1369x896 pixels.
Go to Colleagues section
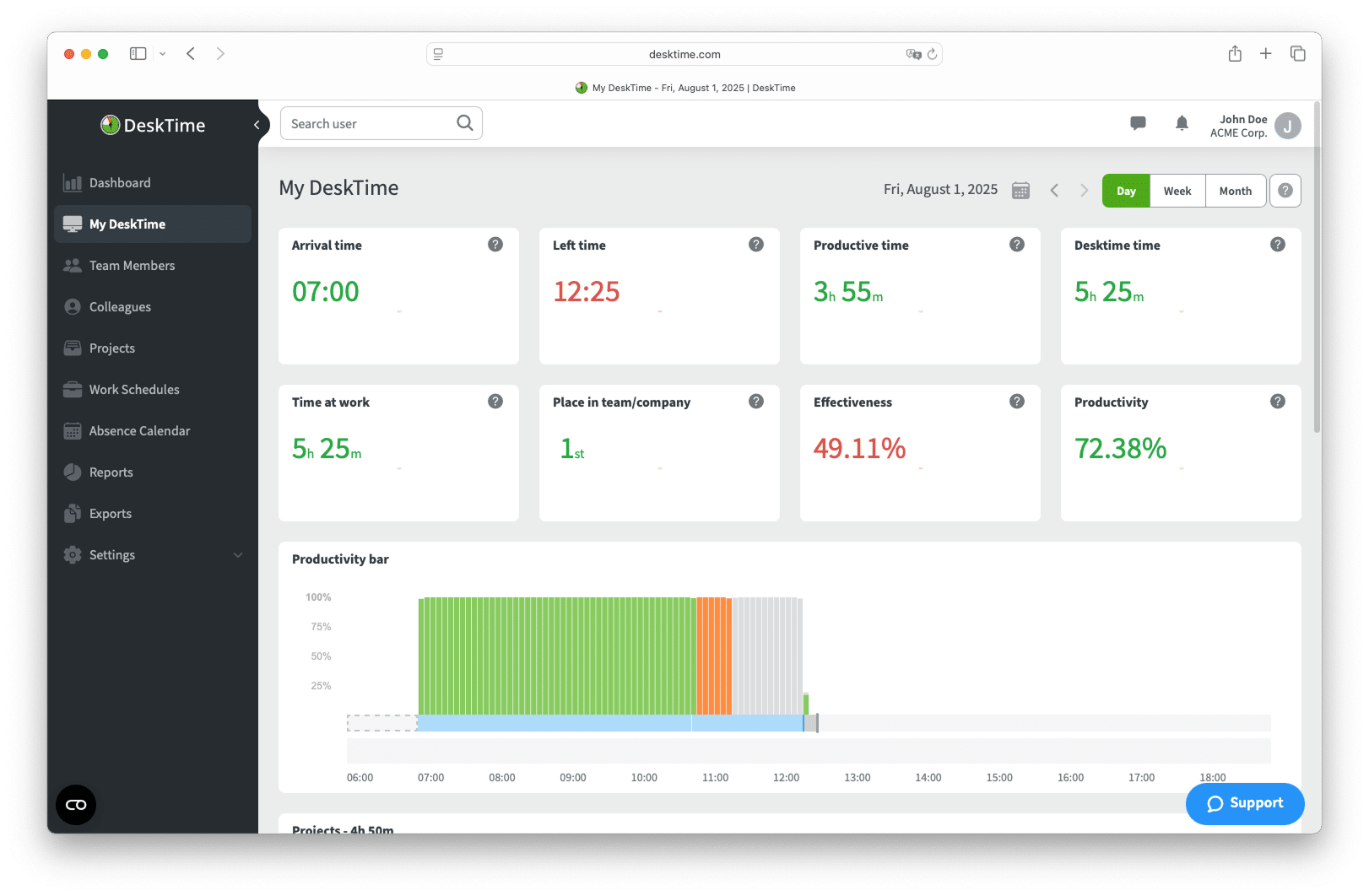click(x=152, y=307)
